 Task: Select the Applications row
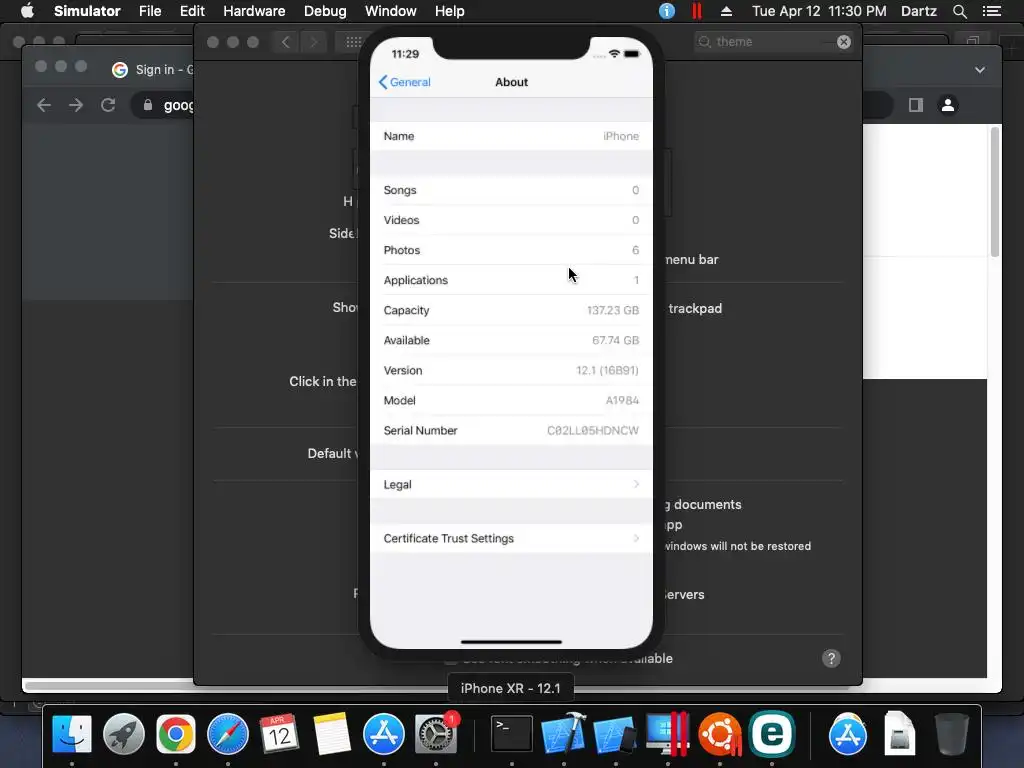[511, 280]
